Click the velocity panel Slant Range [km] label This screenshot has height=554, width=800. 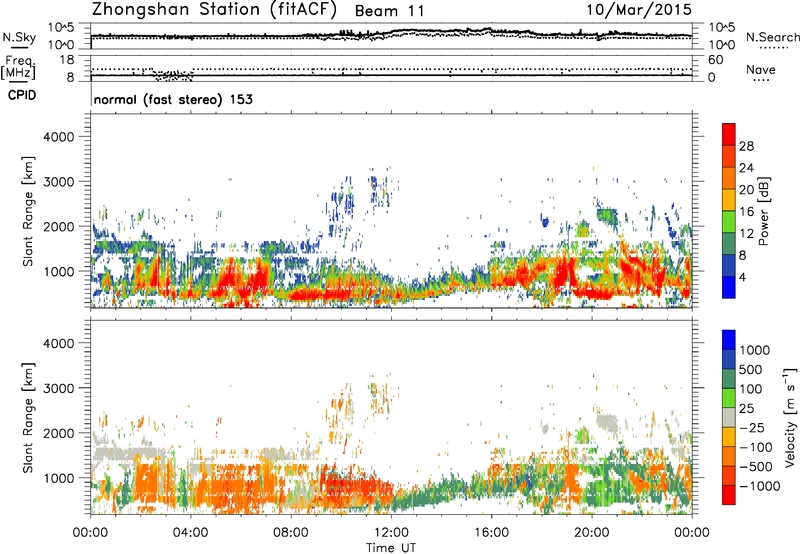[x=28, y=417]
